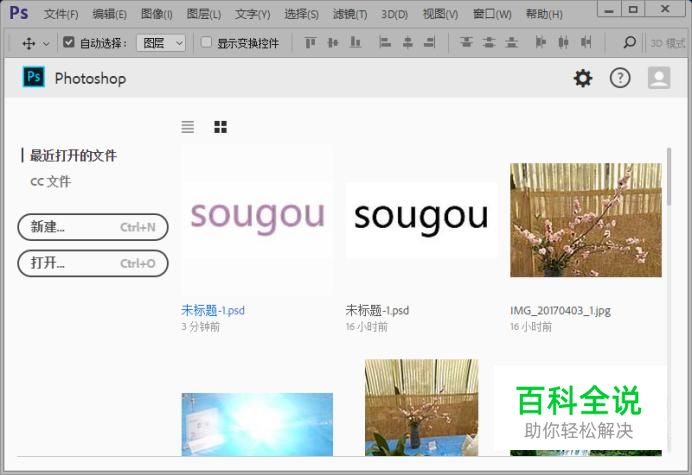Click the 打开... button
This screenshot has width=692, height=475.
pyautogui.click(x=93, y=263)
